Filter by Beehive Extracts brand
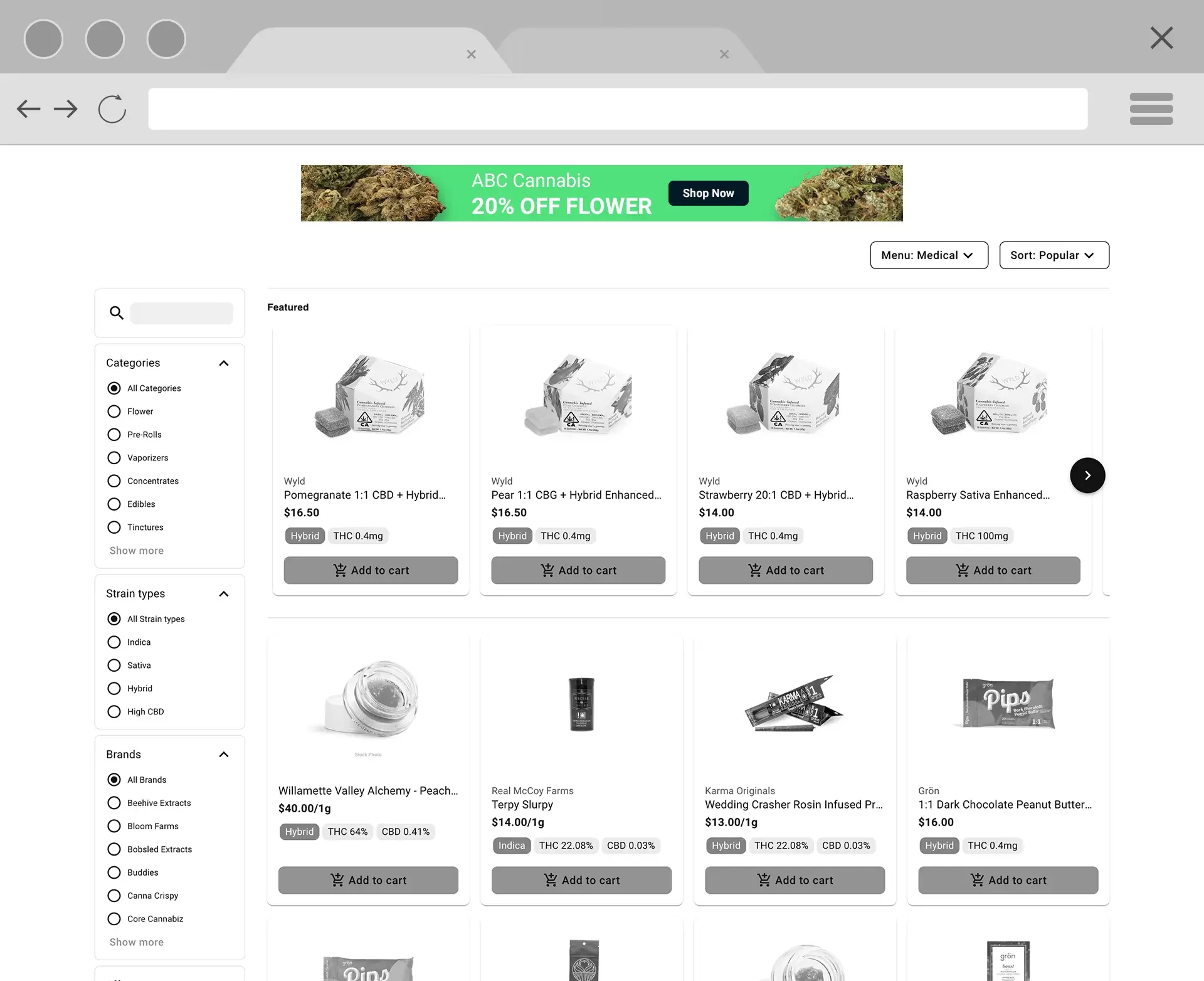The image size is (1204, 981). coord(114,803)
